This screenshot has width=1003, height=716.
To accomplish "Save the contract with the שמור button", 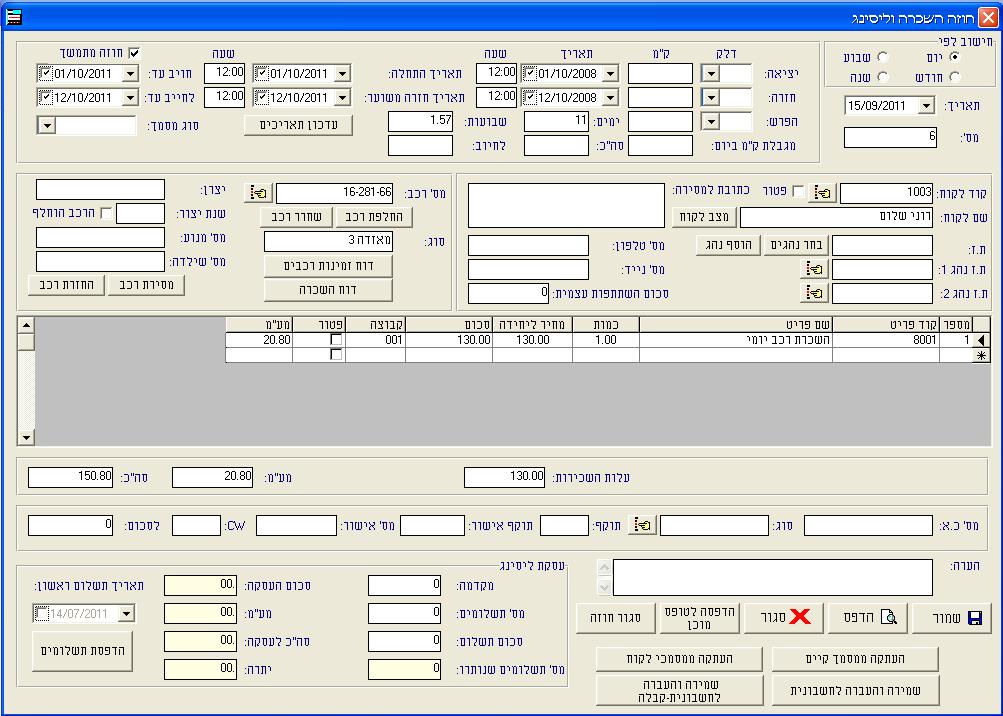I will coord(952,617).
